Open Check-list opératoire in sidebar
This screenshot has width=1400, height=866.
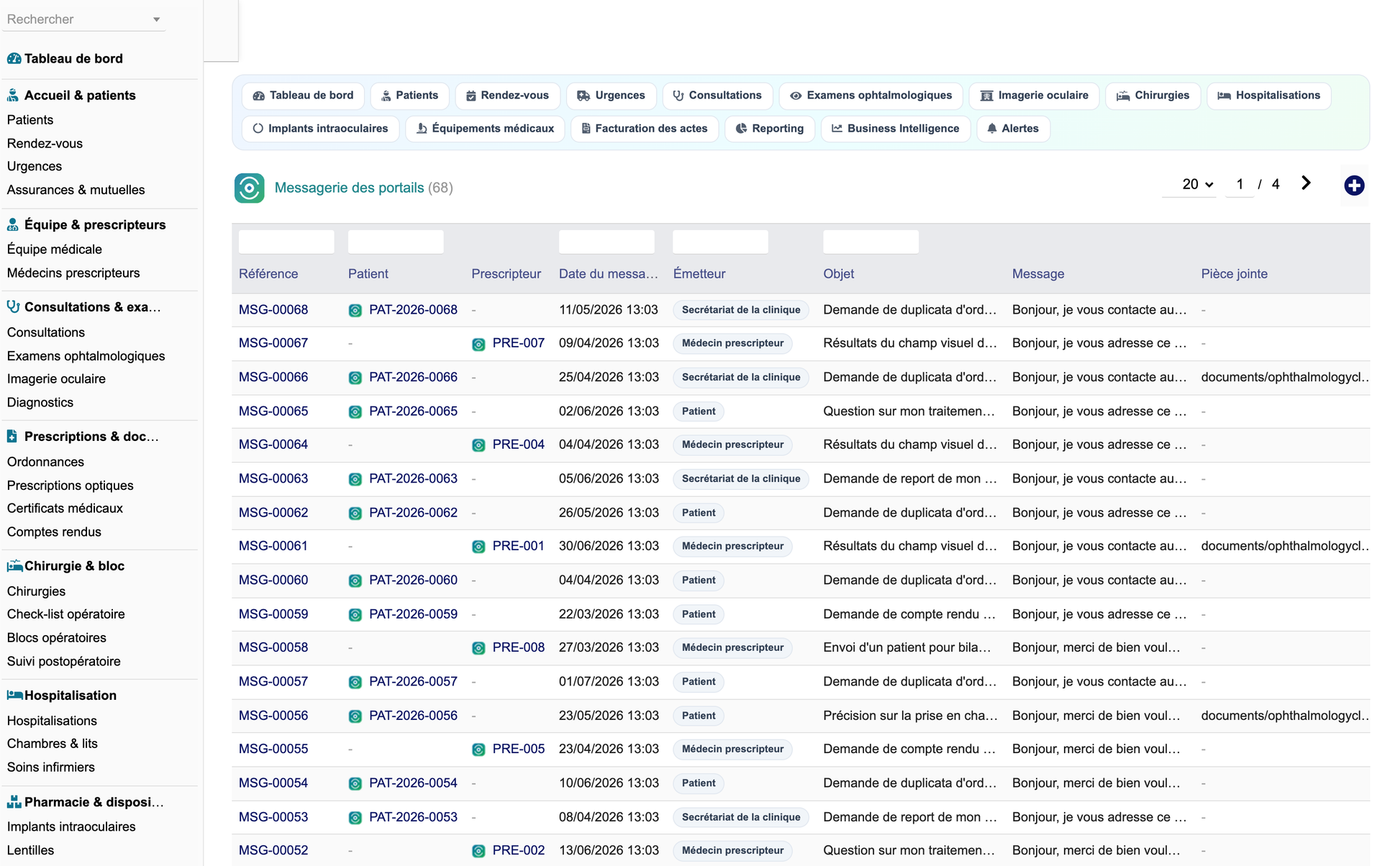pyautogui.click(x=65, y=614)
